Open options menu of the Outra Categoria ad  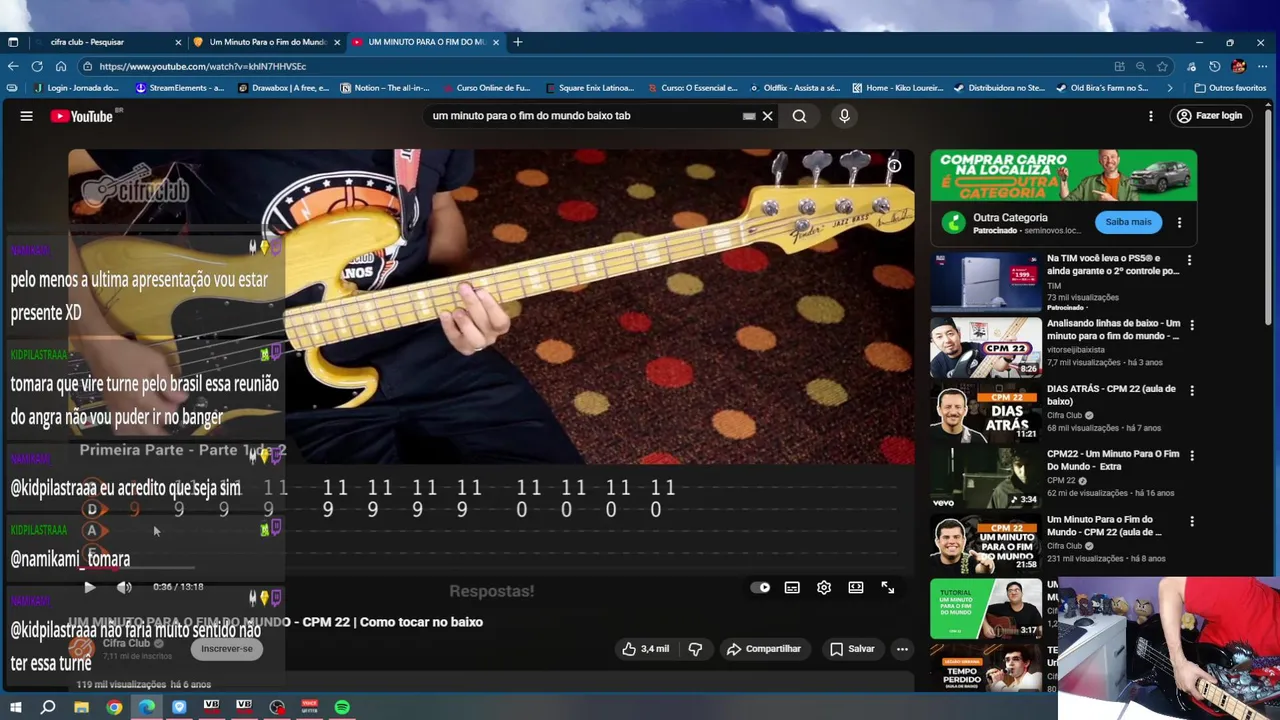[x=1179, y=223]
